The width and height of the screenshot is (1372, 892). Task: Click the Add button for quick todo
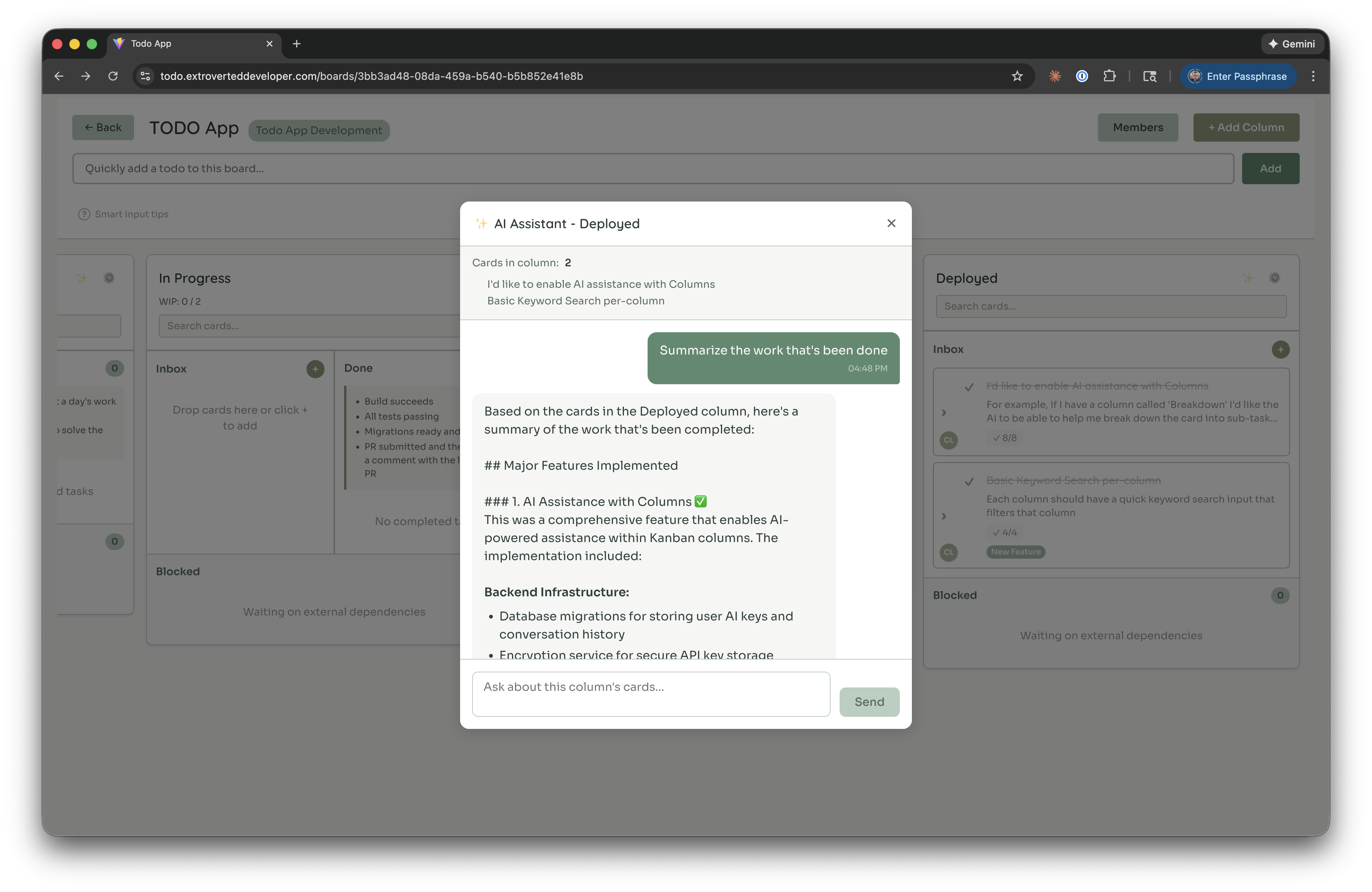[x=1270, y=168]
